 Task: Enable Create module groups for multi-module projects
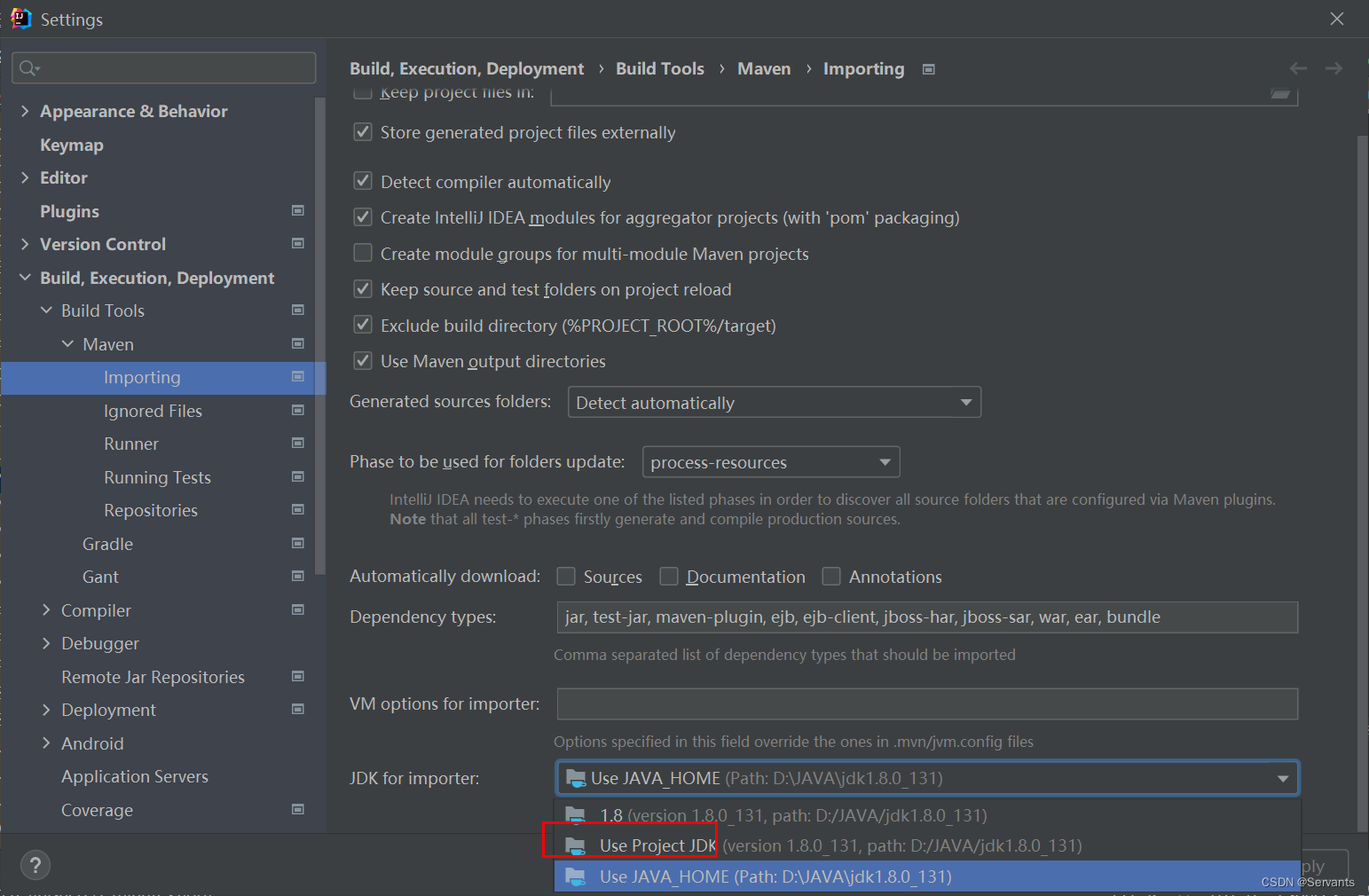pyautogui.click(x=363, y=253)
